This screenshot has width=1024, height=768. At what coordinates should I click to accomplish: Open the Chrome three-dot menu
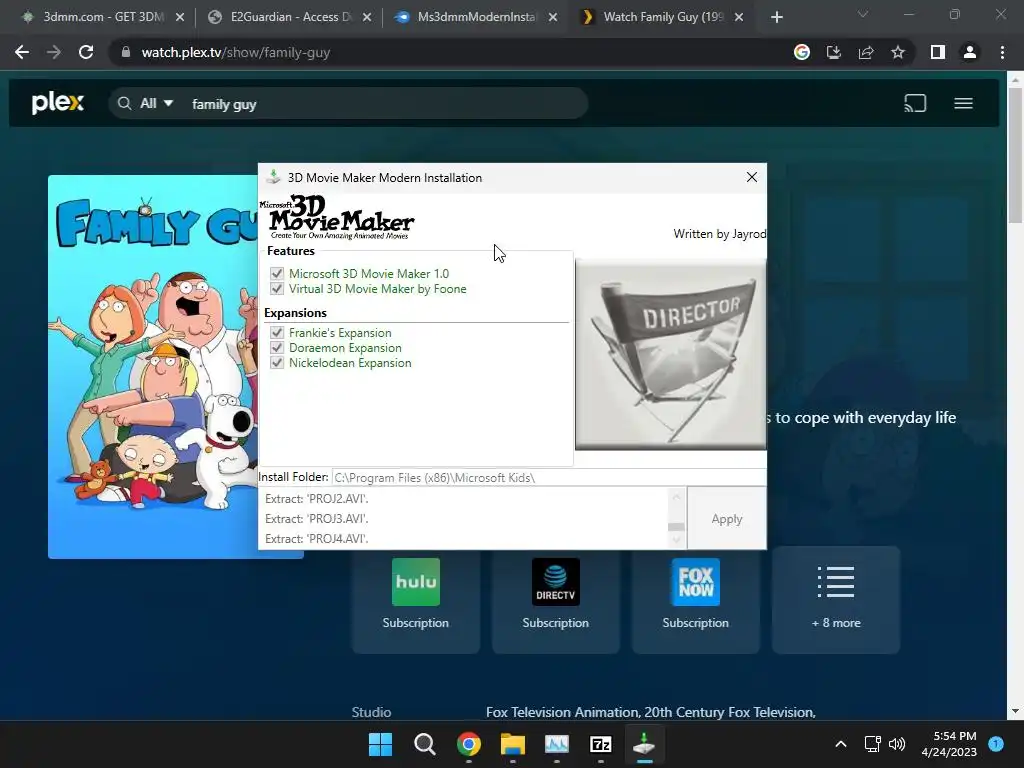(1002, 52)
